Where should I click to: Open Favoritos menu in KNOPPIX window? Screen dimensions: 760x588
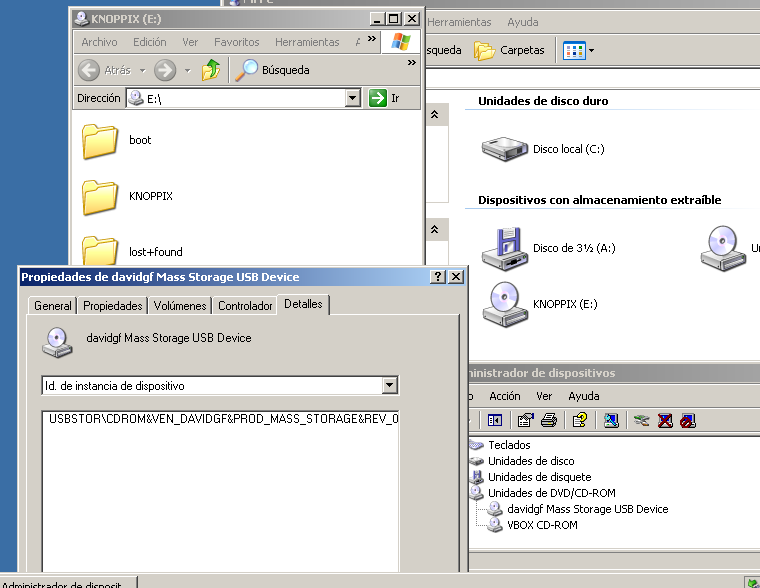tap(237, 42)
